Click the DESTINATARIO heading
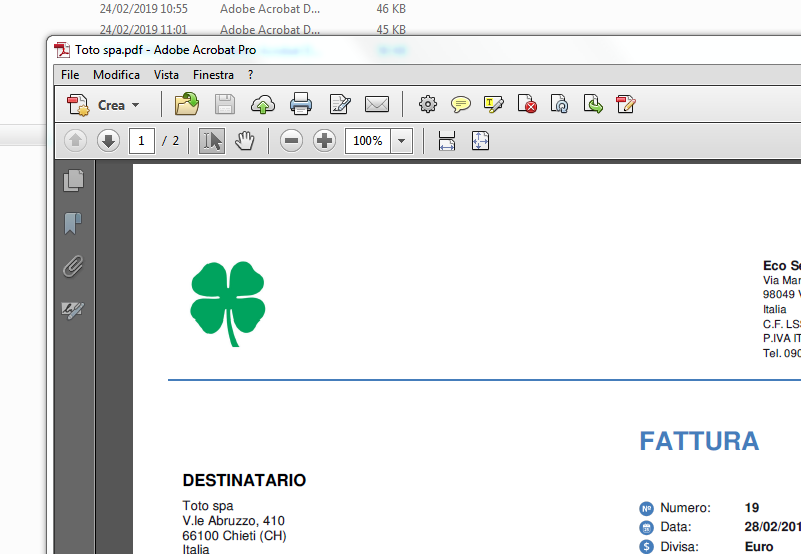Viewport: 801px width, 554px height. pos(244,480)
